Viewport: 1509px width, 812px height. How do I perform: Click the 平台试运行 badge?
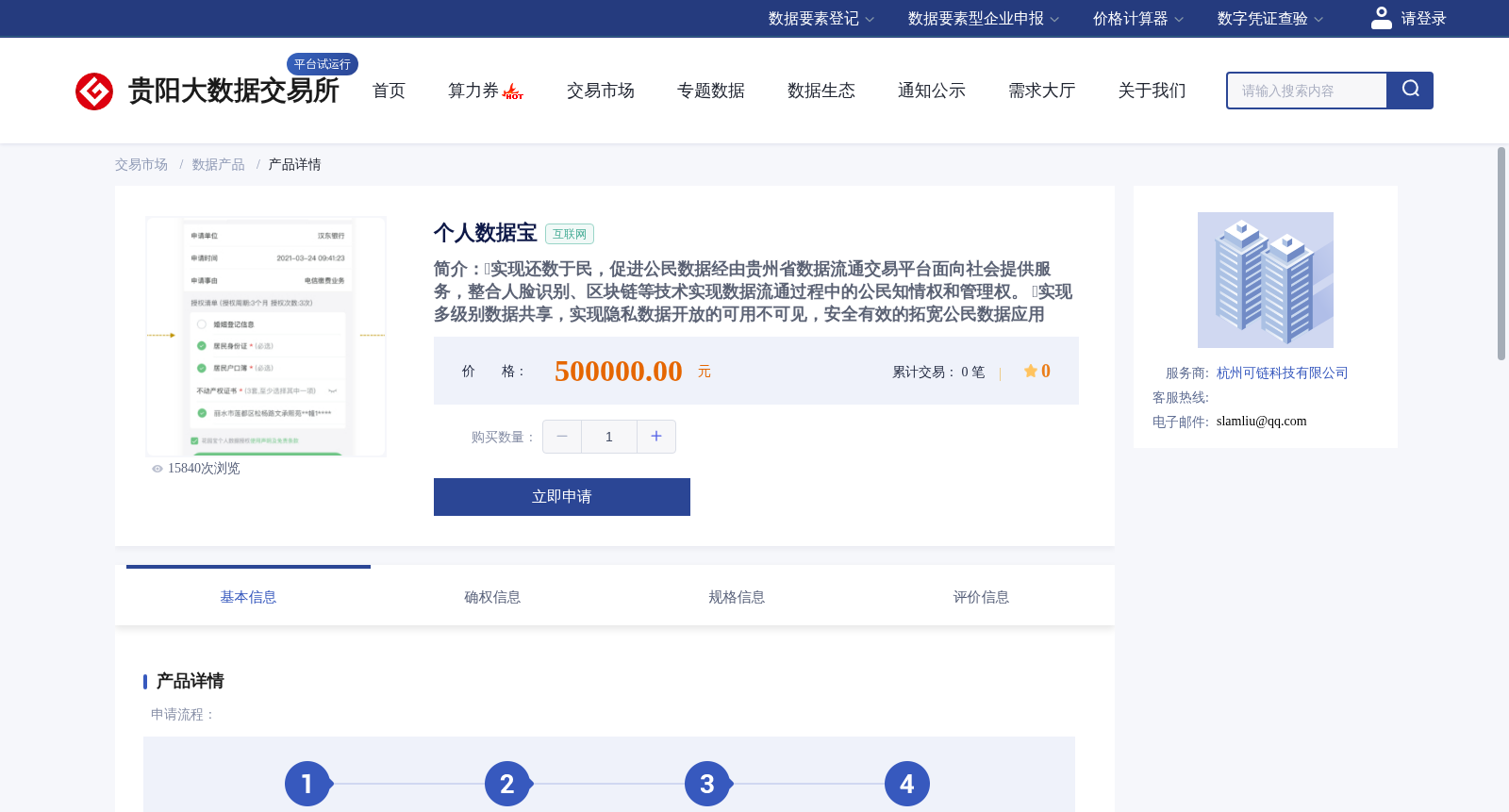[x=323, y=64]
